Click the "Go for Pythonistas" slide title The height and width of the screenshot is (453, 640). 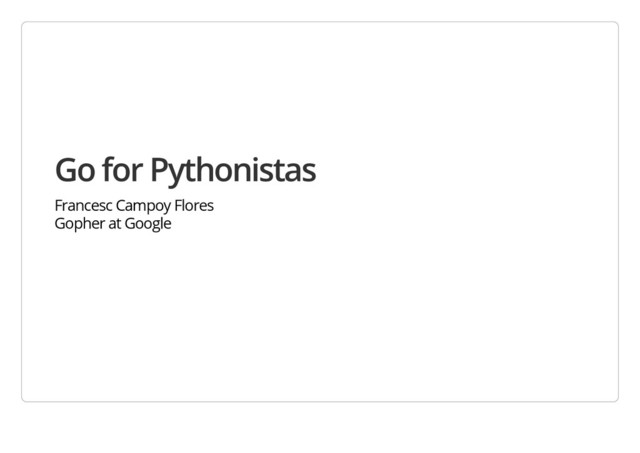(x=185, y=170)
